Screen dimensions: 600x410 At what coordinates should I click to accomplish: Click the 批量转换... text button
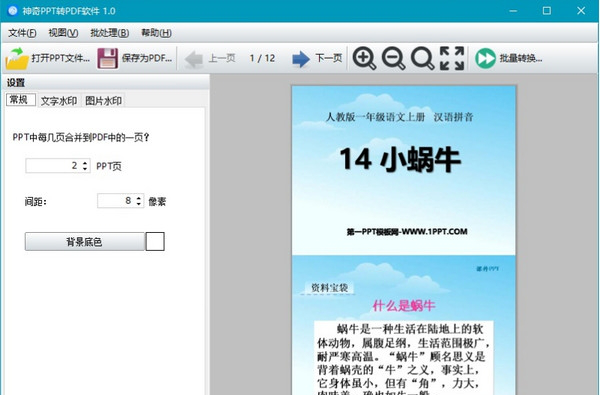(x=521, y=58)
